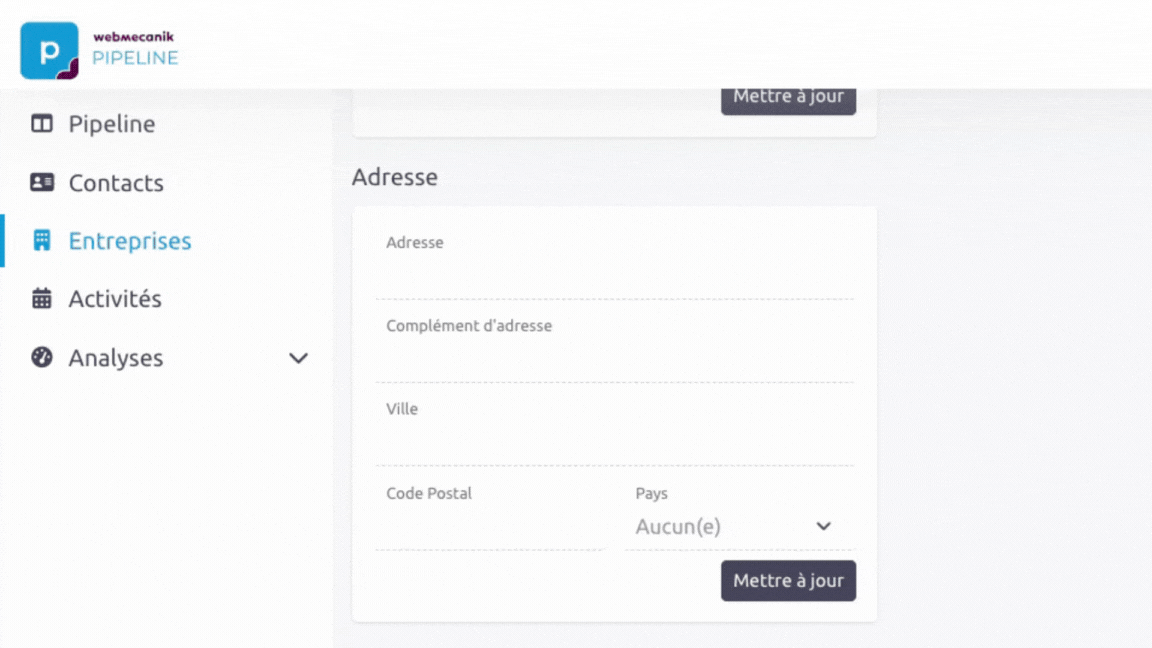Select the Code Postal input field
Screen dimensions: 1152x648
point(489,528)
